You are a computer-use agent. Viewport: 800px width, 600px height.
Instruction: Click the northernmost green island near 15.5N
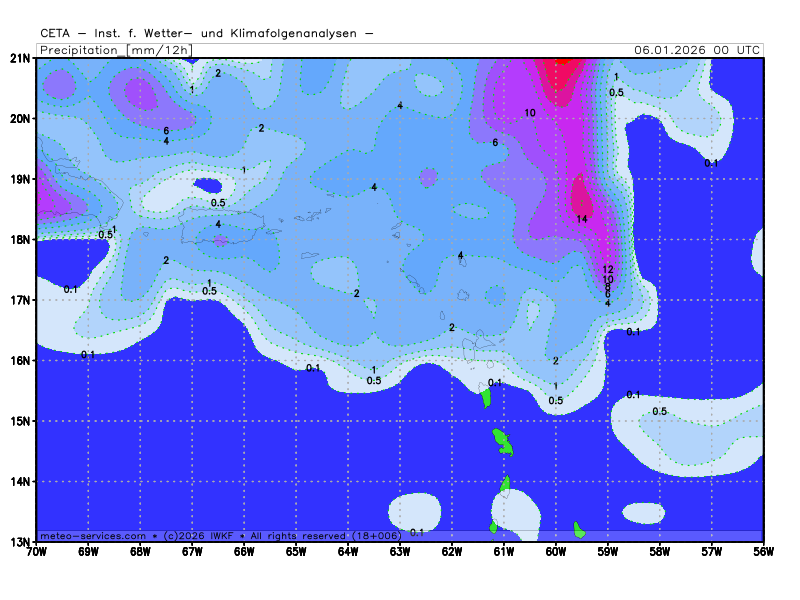point(486,398)
